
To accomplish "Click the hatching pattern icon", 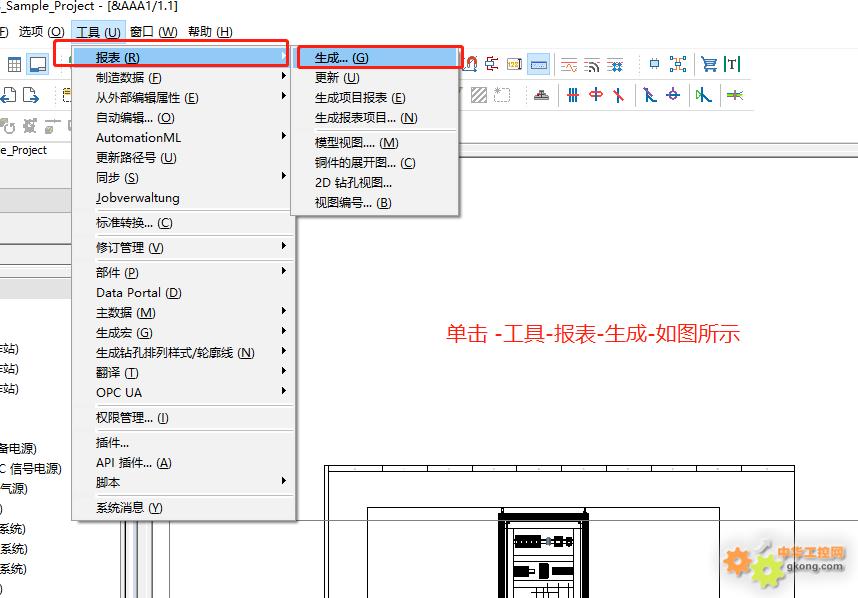I will tap(479, 95).
